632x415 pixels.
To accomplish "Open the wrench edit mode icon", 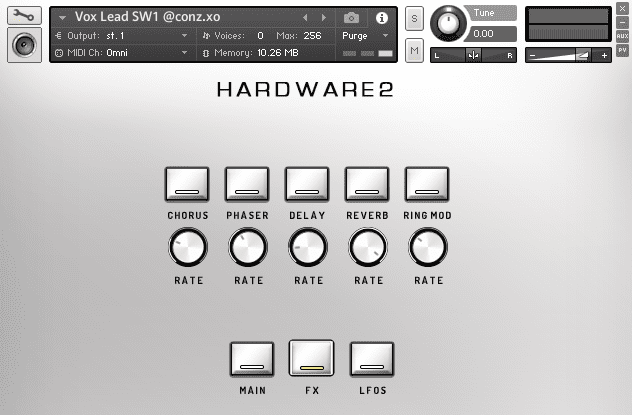I will coord(24,16).
